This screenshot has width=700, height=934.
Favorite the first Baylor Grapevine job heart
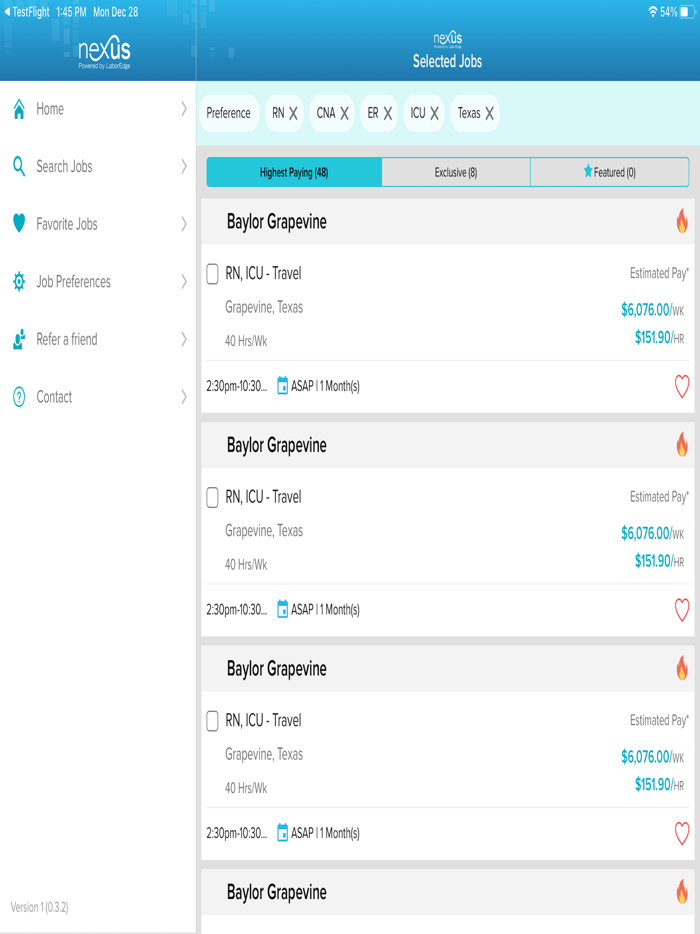[682, 386]
